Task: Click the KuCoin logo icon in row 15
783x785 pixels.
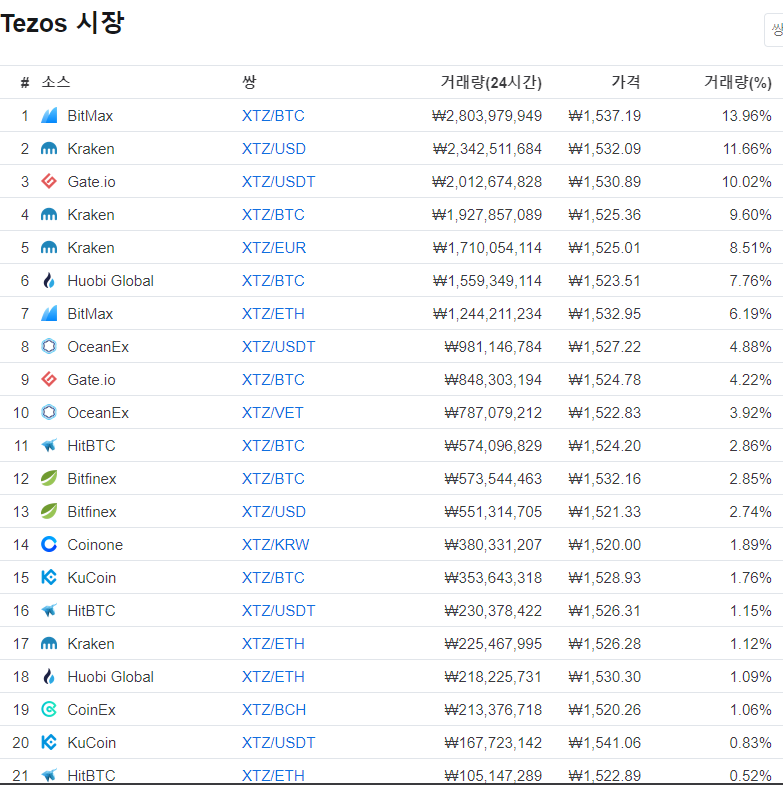Action: pos(49,578)
